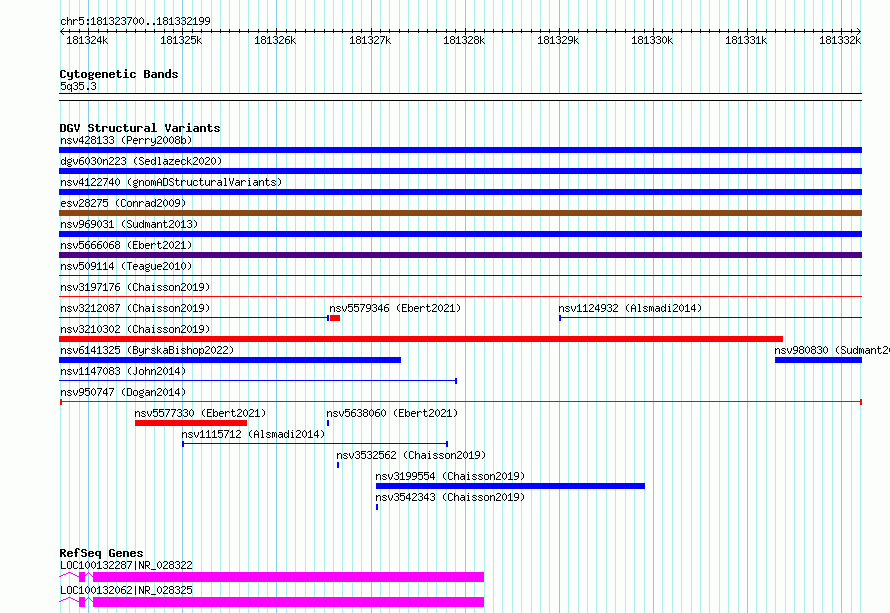Open the nsv1147083 (John2014) label
The width and height of the screenshot is (890, 613).
(x=123, y=371)
